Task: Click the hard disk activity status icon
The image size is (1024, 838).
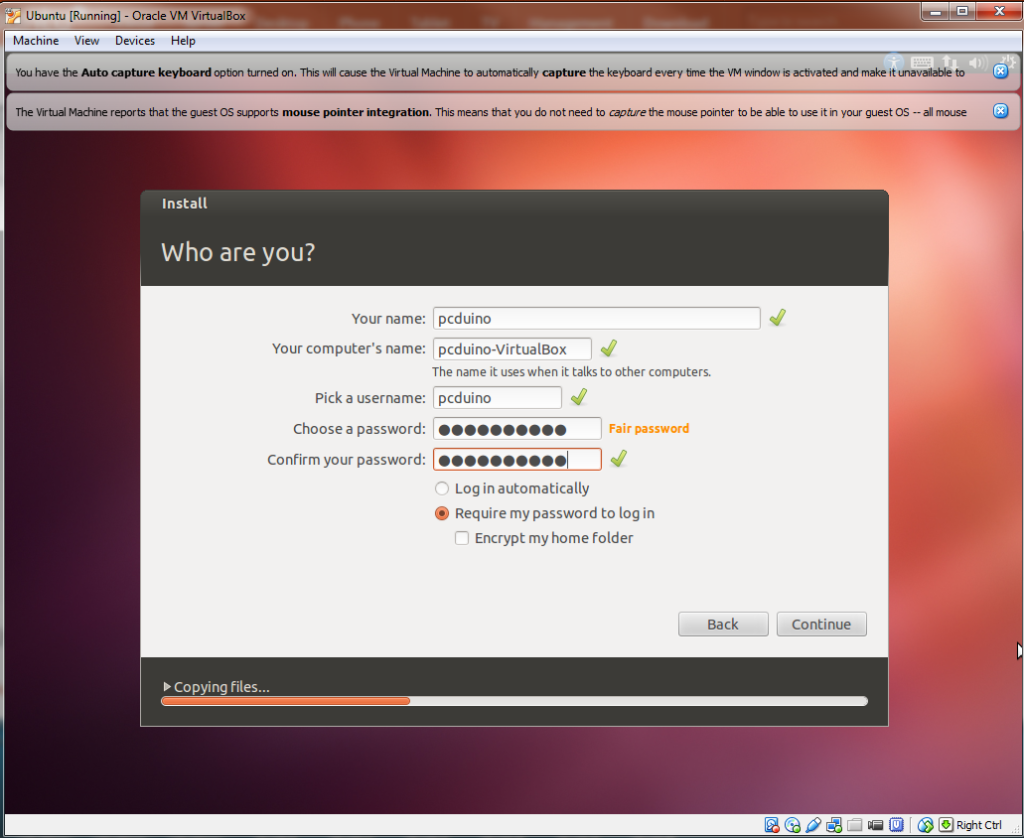Action: point(772,825)
